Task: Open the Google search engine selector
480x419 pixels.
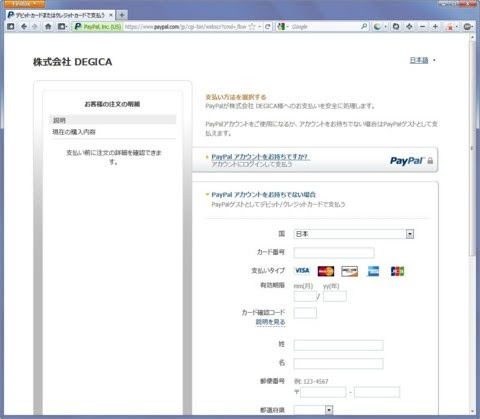Action: click(x=283, y=27)
